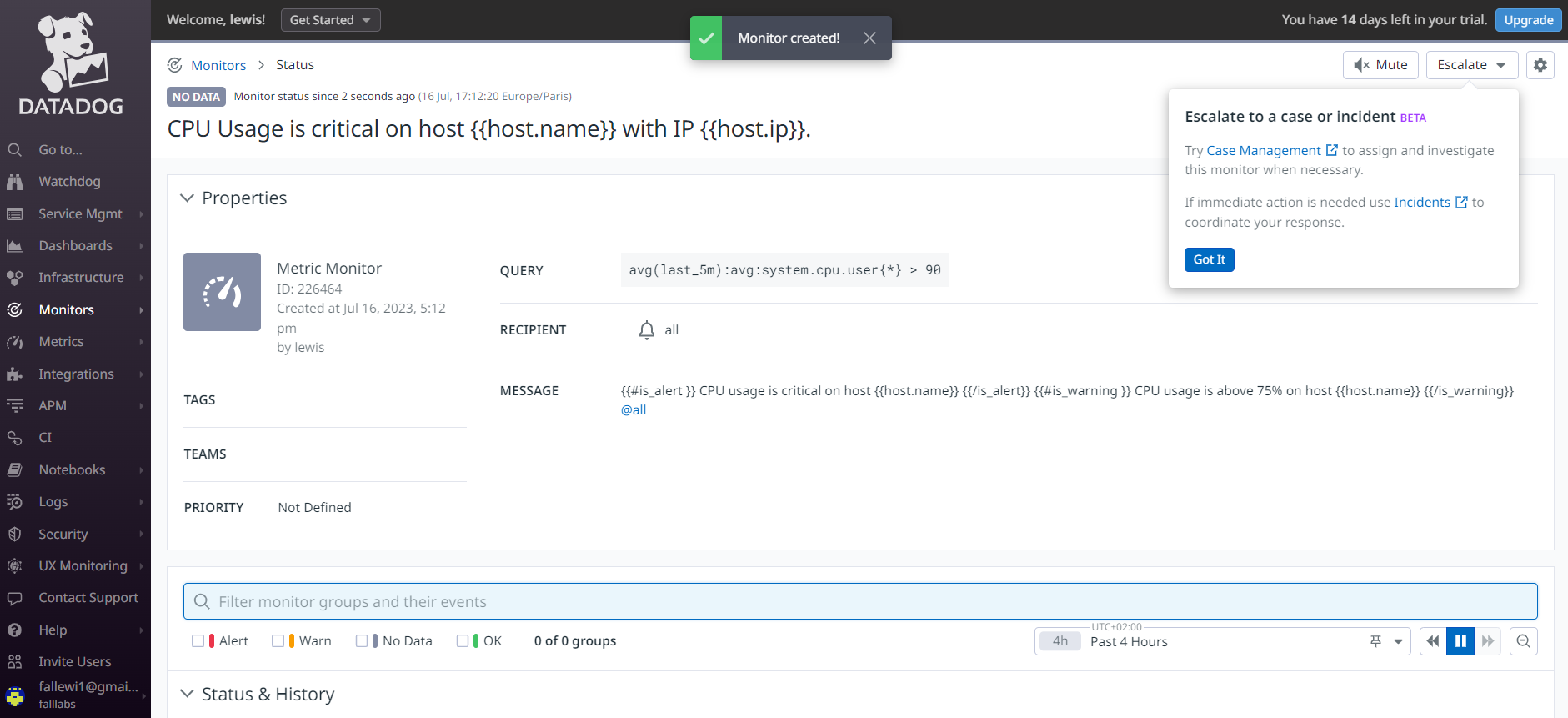The height and width of the screenshot is (718, 1568).
Task: Dismiss the Monitor created notification
Action: point(869,38)
